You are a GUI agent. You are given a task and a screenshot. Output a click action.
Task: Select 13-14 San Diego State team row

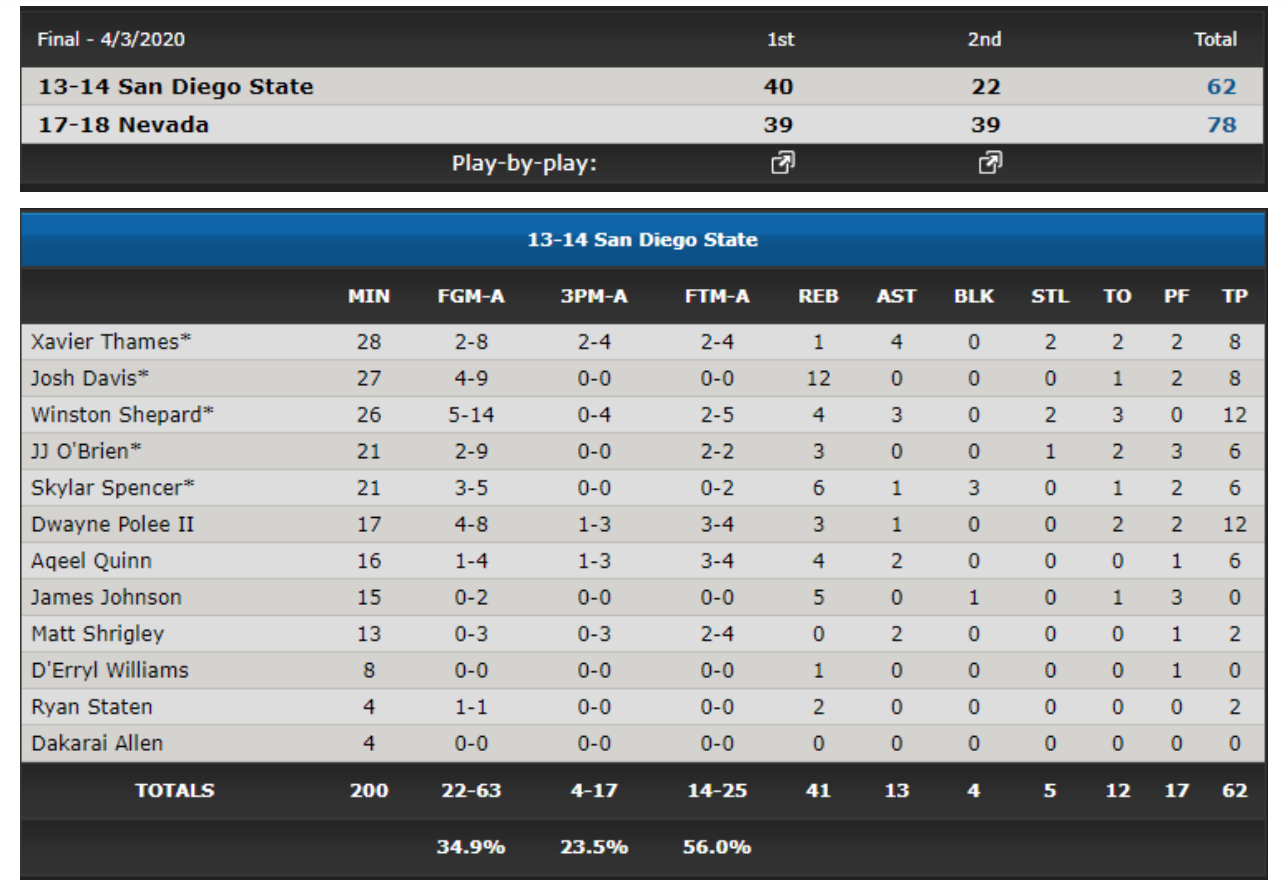point(644,87)
